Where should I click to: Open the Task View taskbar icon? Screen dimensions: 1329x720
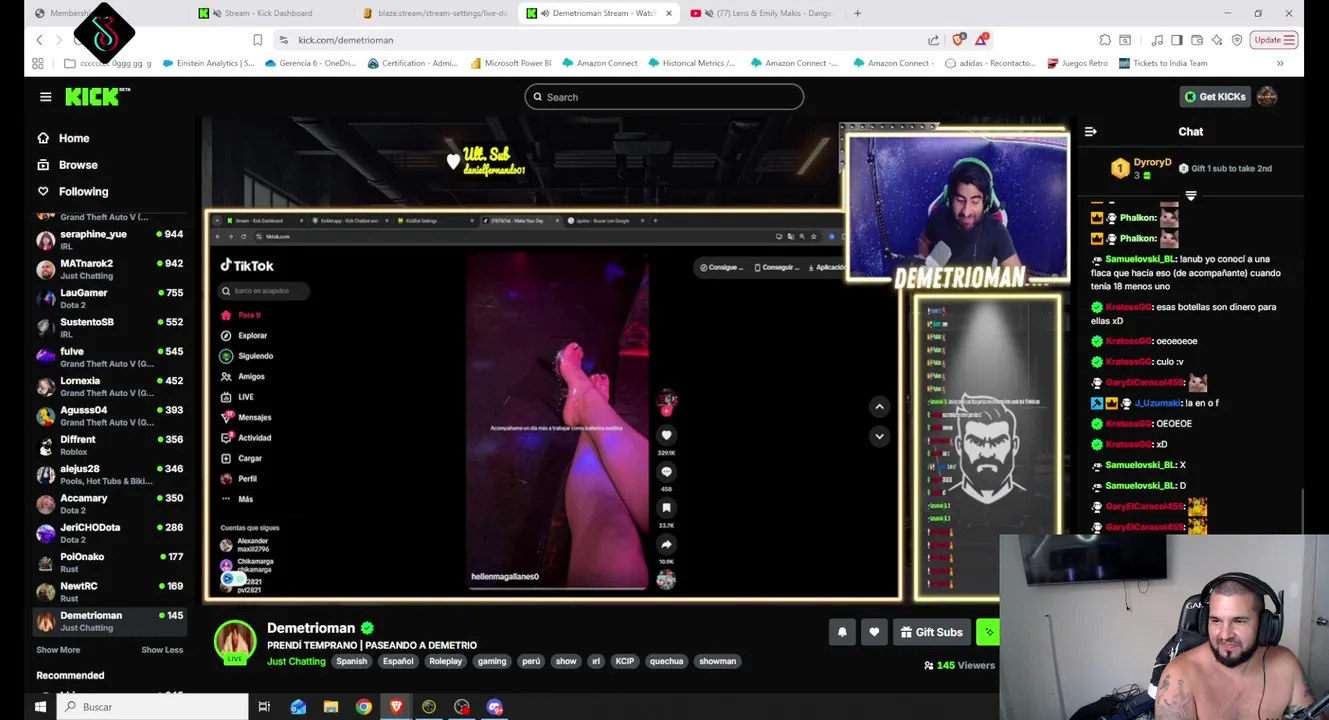tap(264, 707)
